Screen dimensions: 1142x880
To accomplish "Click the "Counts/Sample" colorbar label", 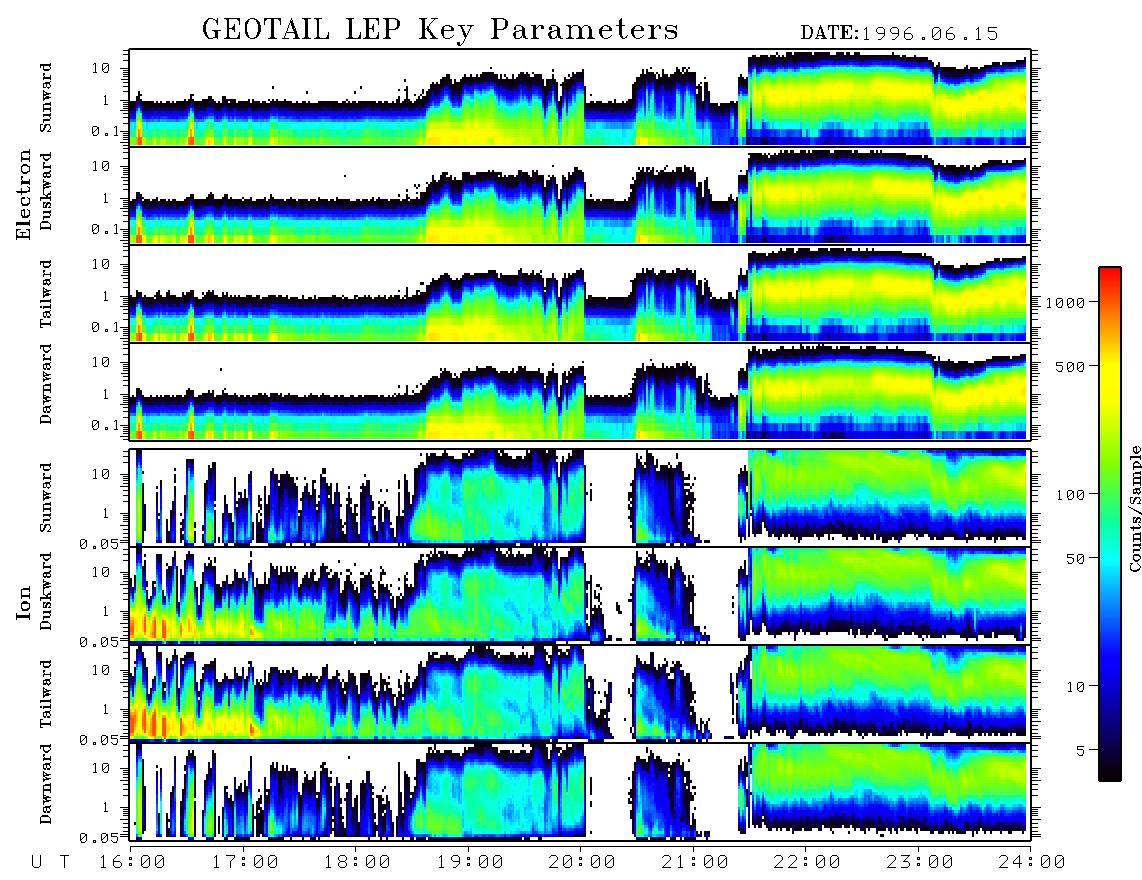I will 1134,509.
